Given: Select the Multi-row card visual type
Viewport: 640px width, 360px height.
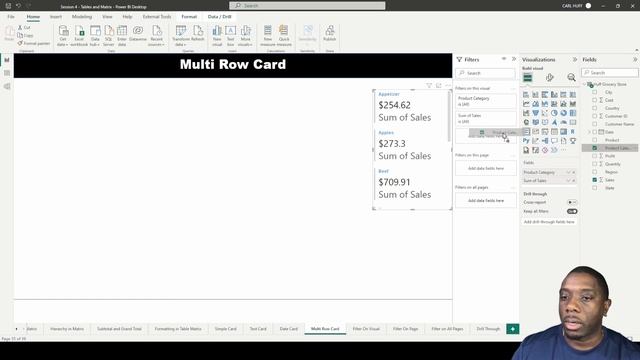Looking at the screenshot, I should (x=526, y=131).
